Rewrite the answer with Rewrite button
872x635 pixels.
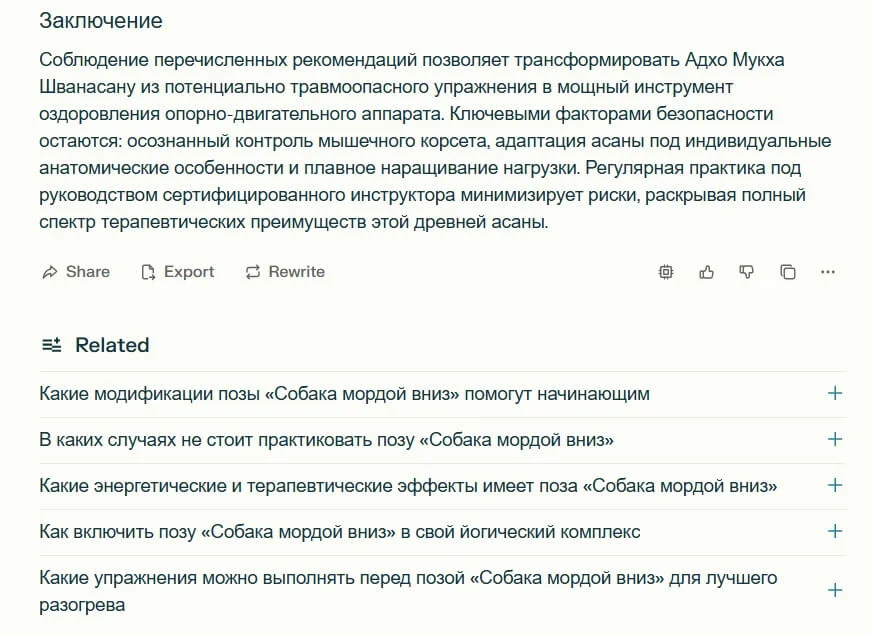pyautogui.click(x=285, y=272)
